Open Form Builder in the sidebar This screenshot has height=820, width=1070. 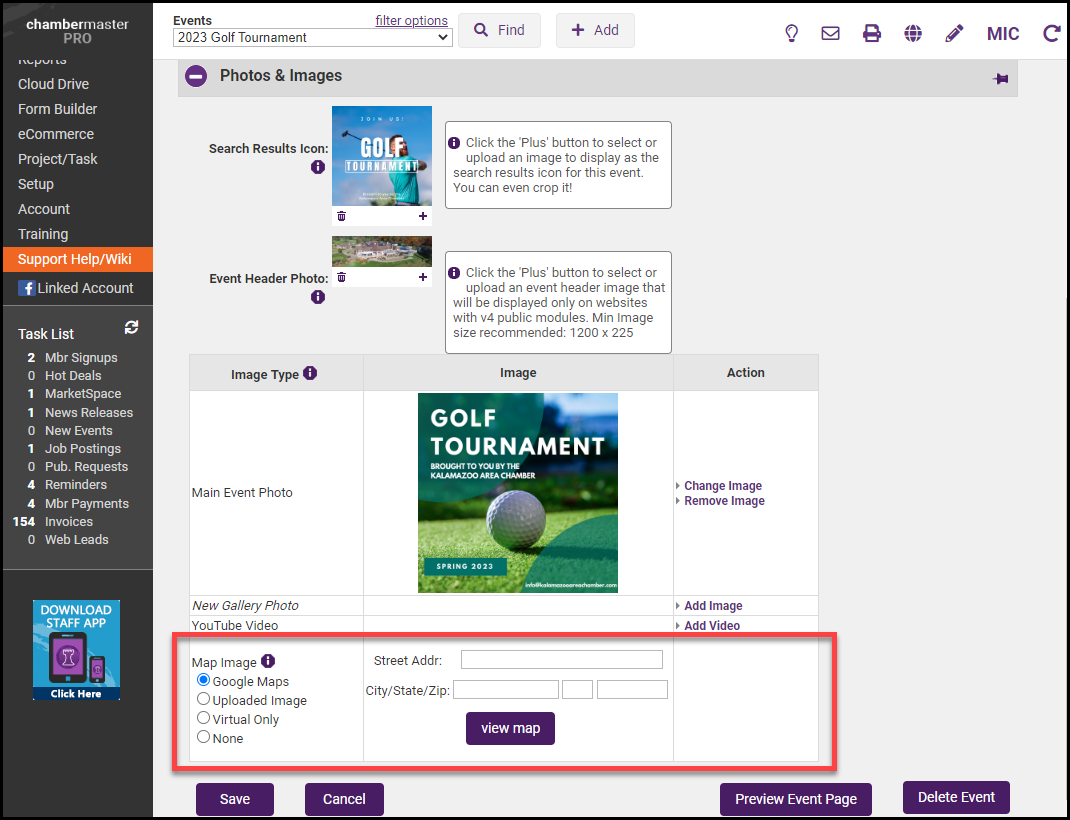point(57,109)
